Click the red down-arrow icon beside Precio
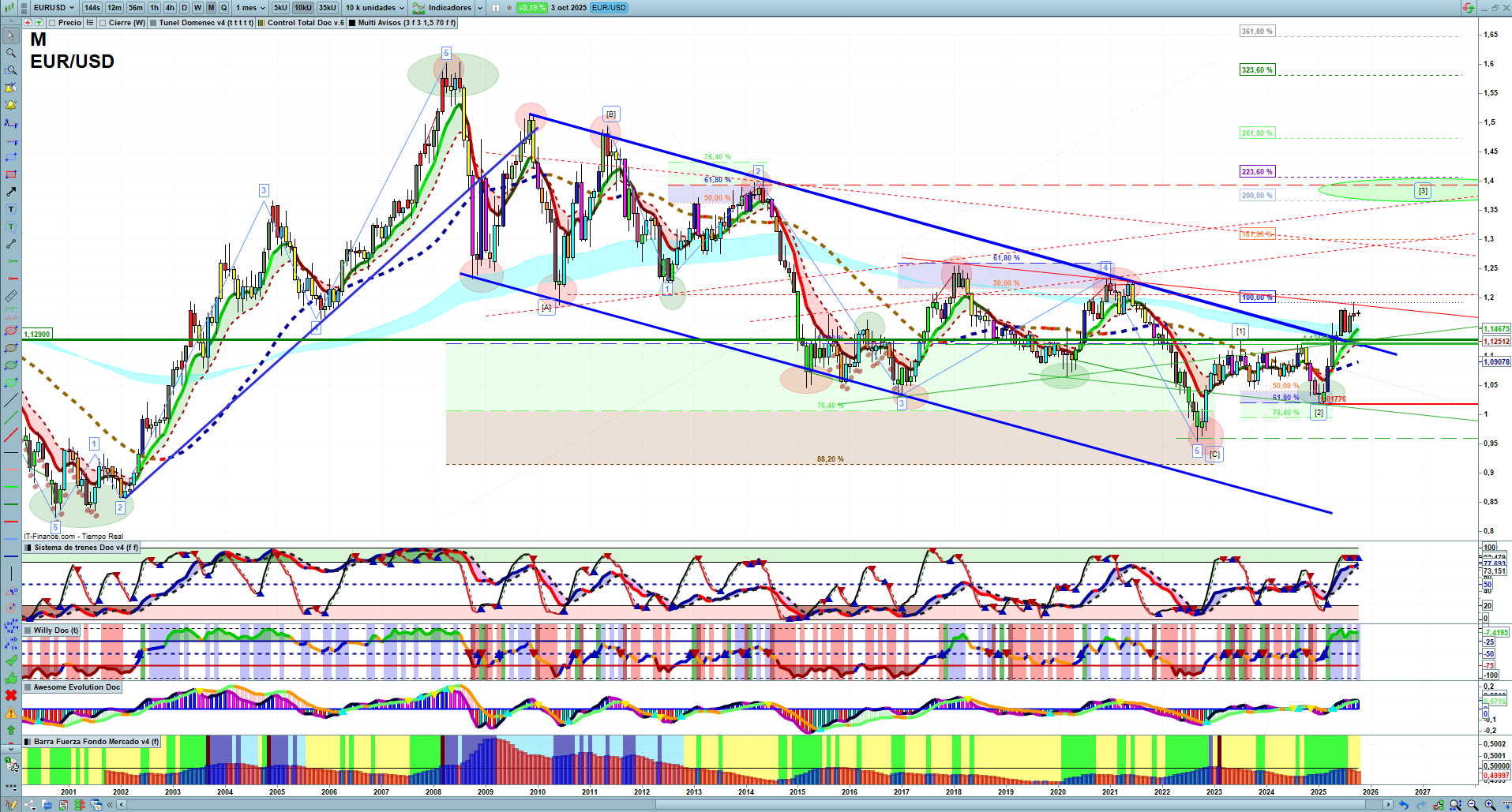 [28, 23]
